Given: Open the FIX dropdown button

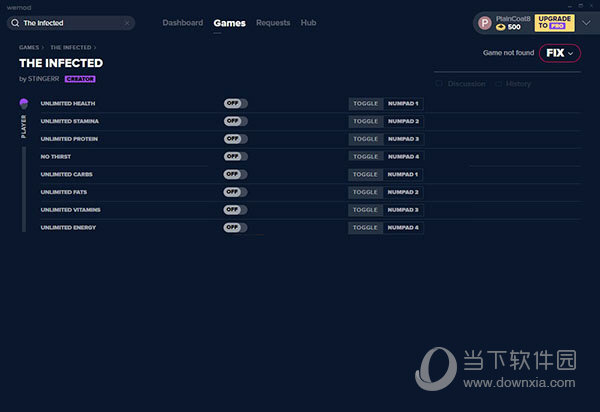Looking at the screenshot, I should point(559,53).
